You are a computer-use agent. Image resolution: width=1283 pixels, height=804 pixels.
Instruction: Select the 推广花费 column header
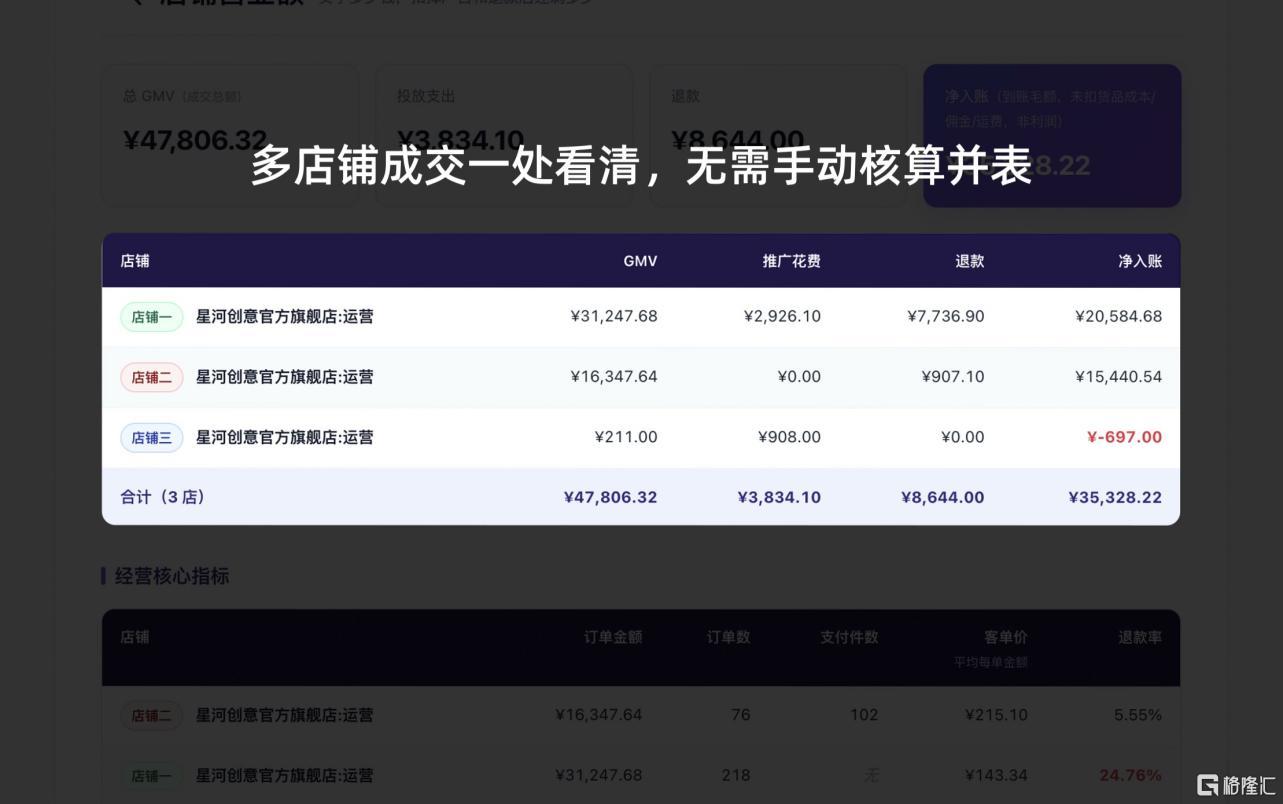coord(791,261)
